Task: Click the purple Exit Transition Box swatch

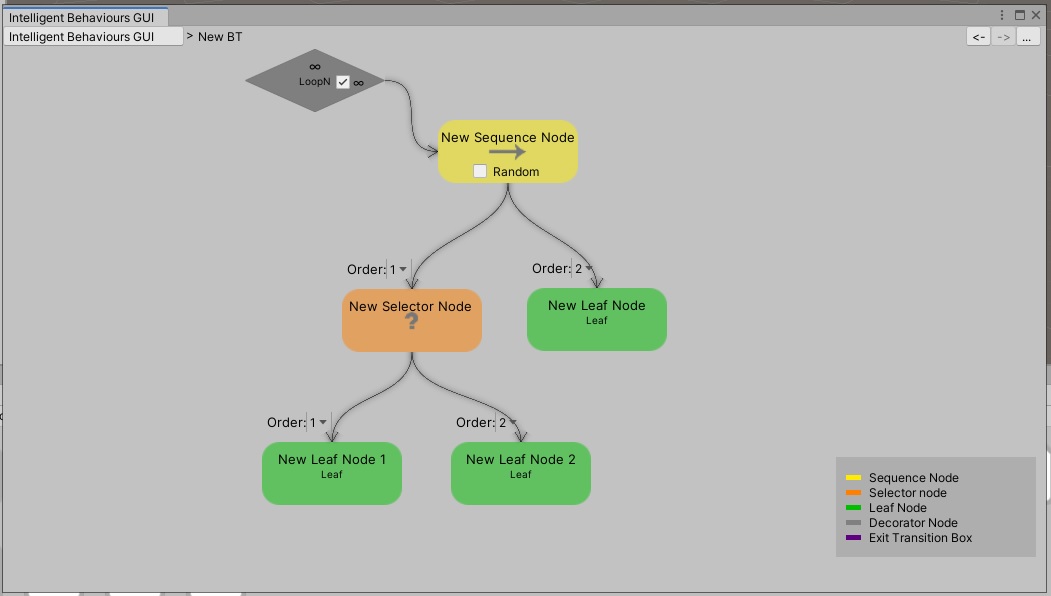Action: click(x=853, y=538)
